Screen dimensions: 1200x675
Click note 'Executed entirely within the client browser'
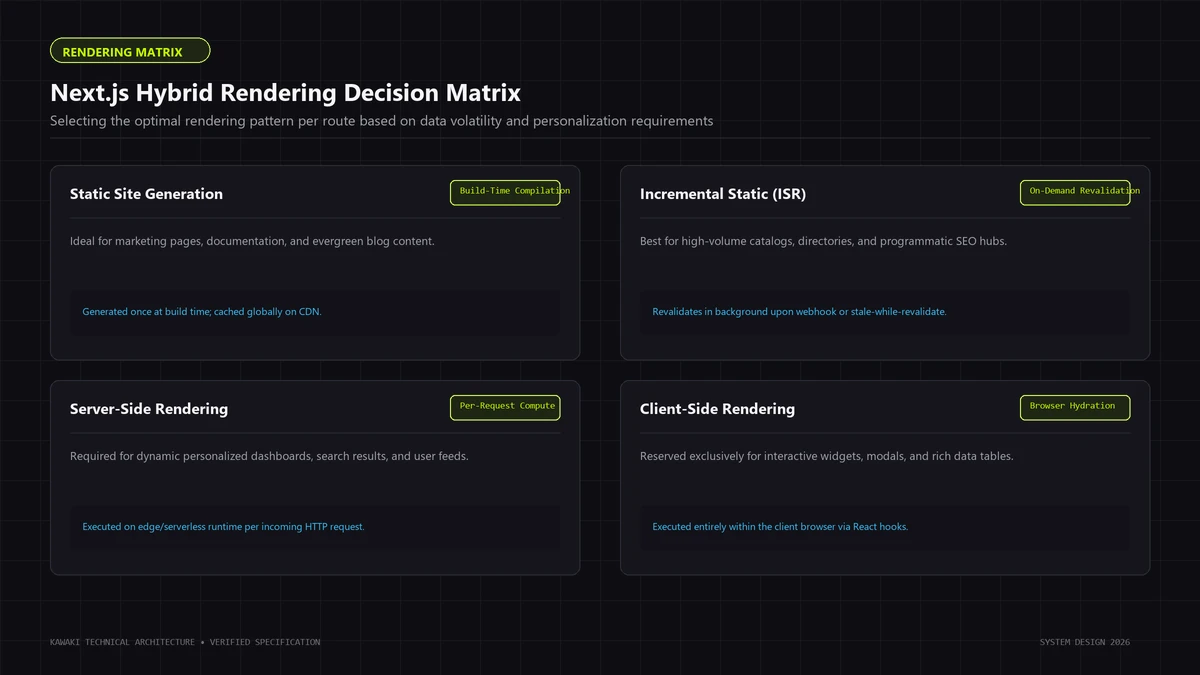coord(780,527)
